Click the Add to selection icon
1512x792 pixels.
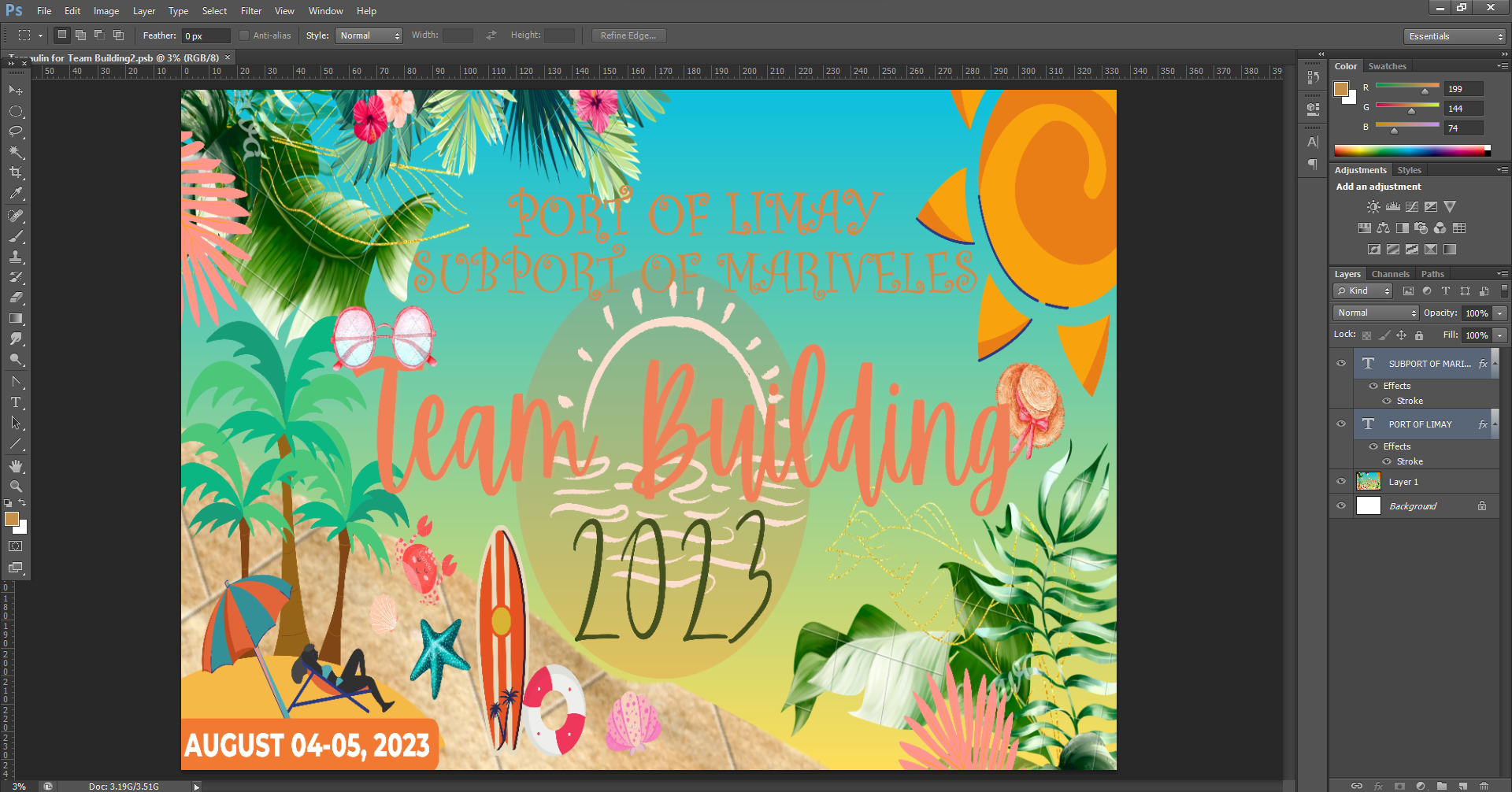tap(80, 35)
